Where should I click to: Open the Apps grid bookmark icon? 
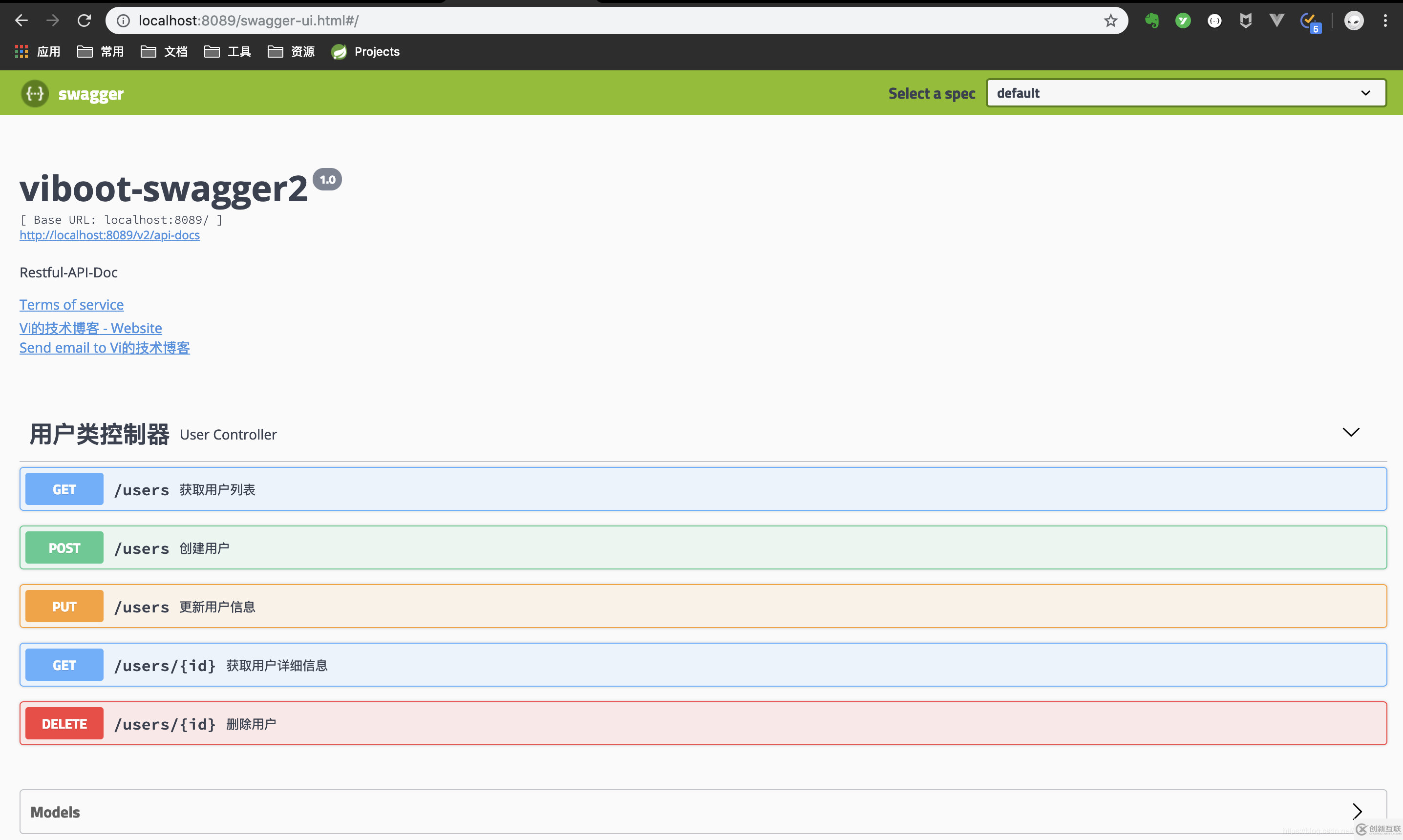(21, 51)
